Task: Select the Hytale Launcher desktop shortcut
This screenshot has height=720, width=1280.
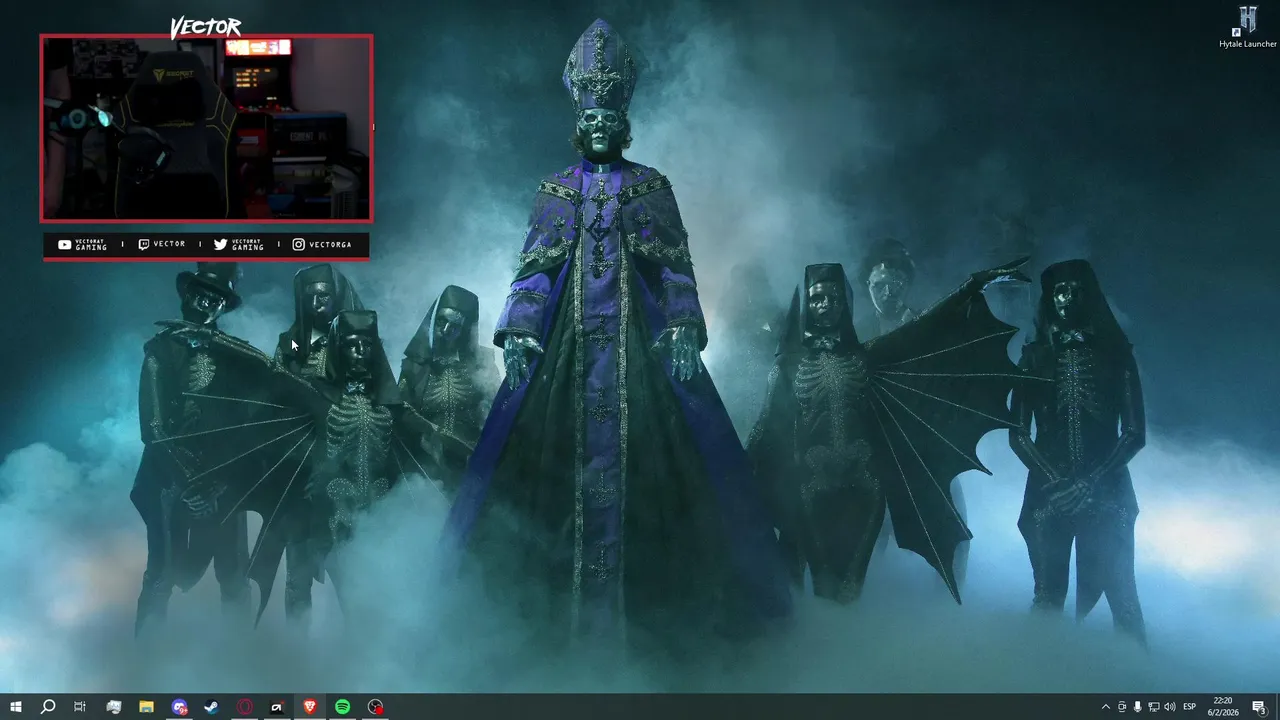Action: click(1248, 27)
